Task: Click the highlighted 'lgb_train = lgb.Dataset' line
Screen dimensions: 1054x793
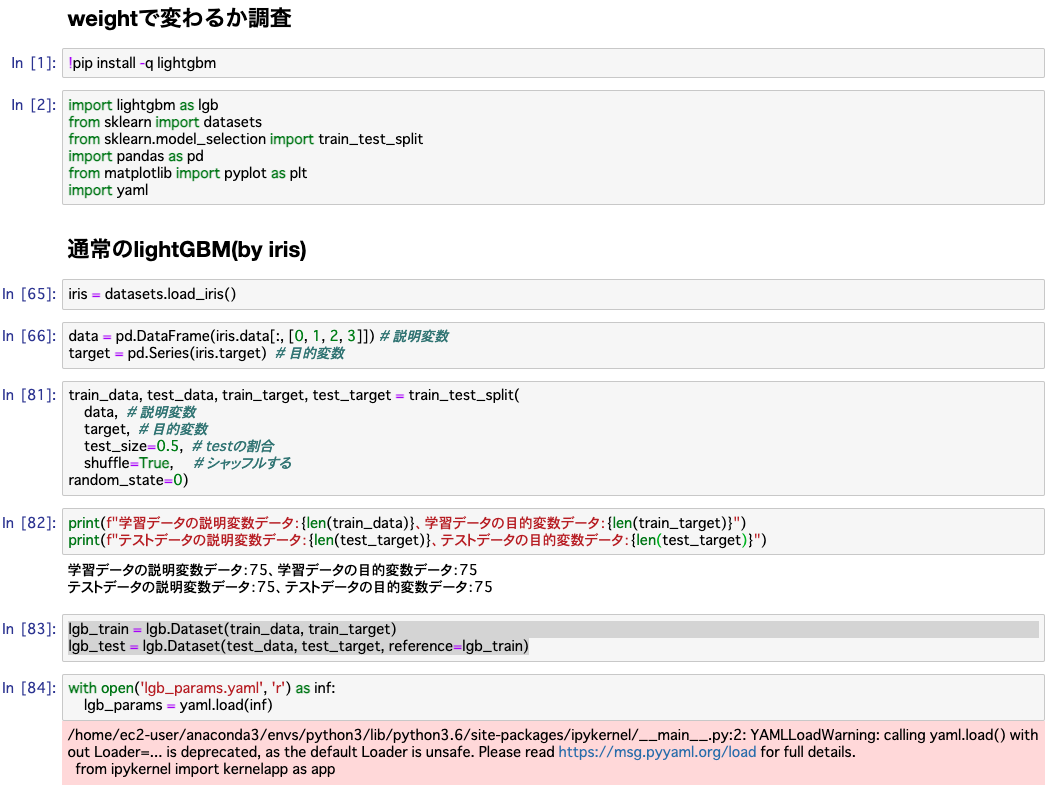Action: click(232, 629)
